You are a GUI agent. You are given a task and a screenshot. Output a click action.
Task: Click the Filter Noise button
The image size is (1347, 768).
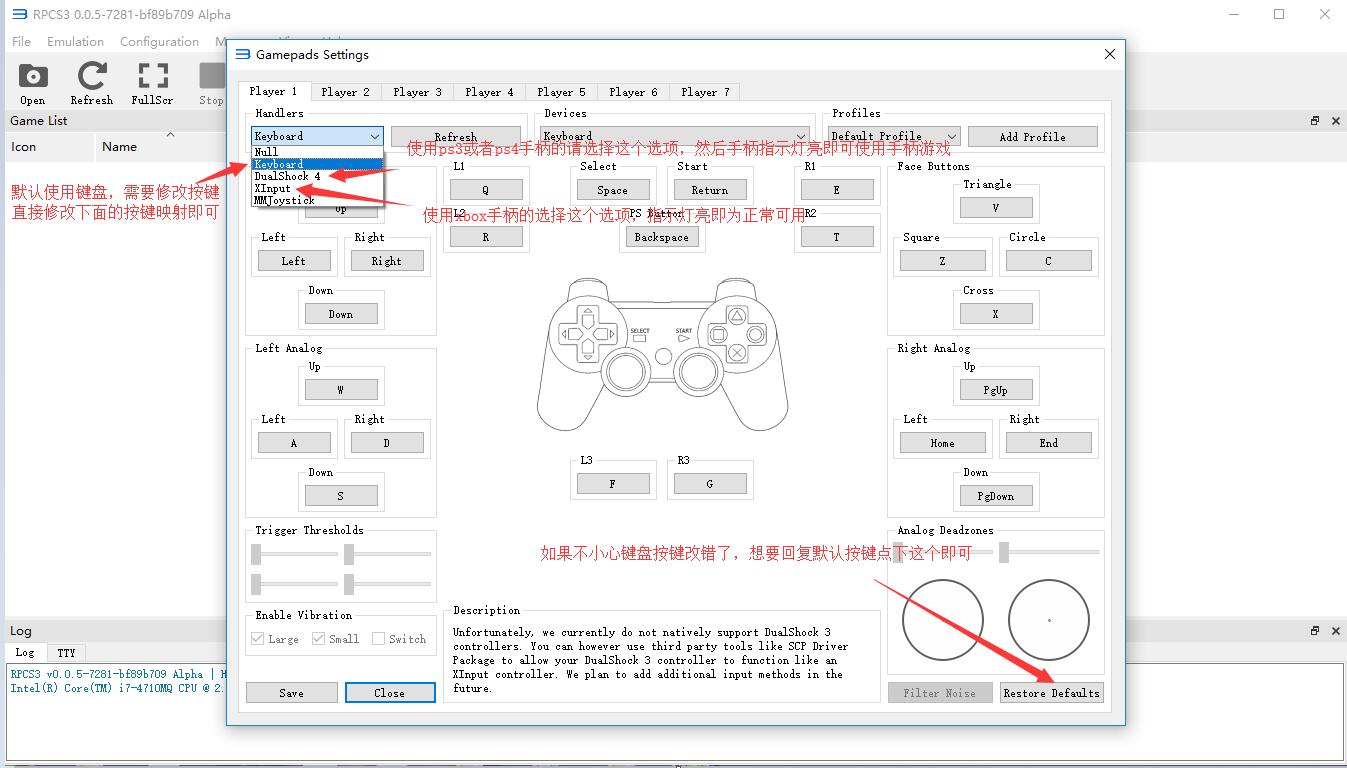(939, 693)
